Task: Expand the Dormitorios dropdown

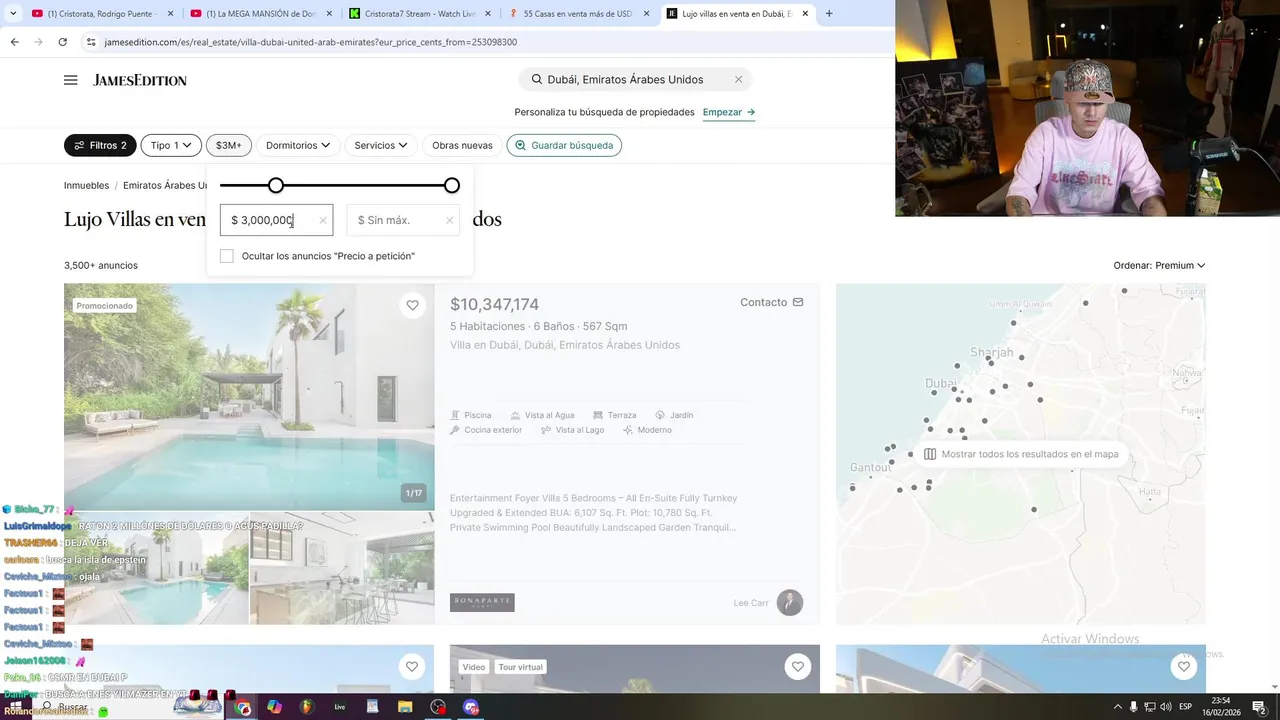Action: 298,145
